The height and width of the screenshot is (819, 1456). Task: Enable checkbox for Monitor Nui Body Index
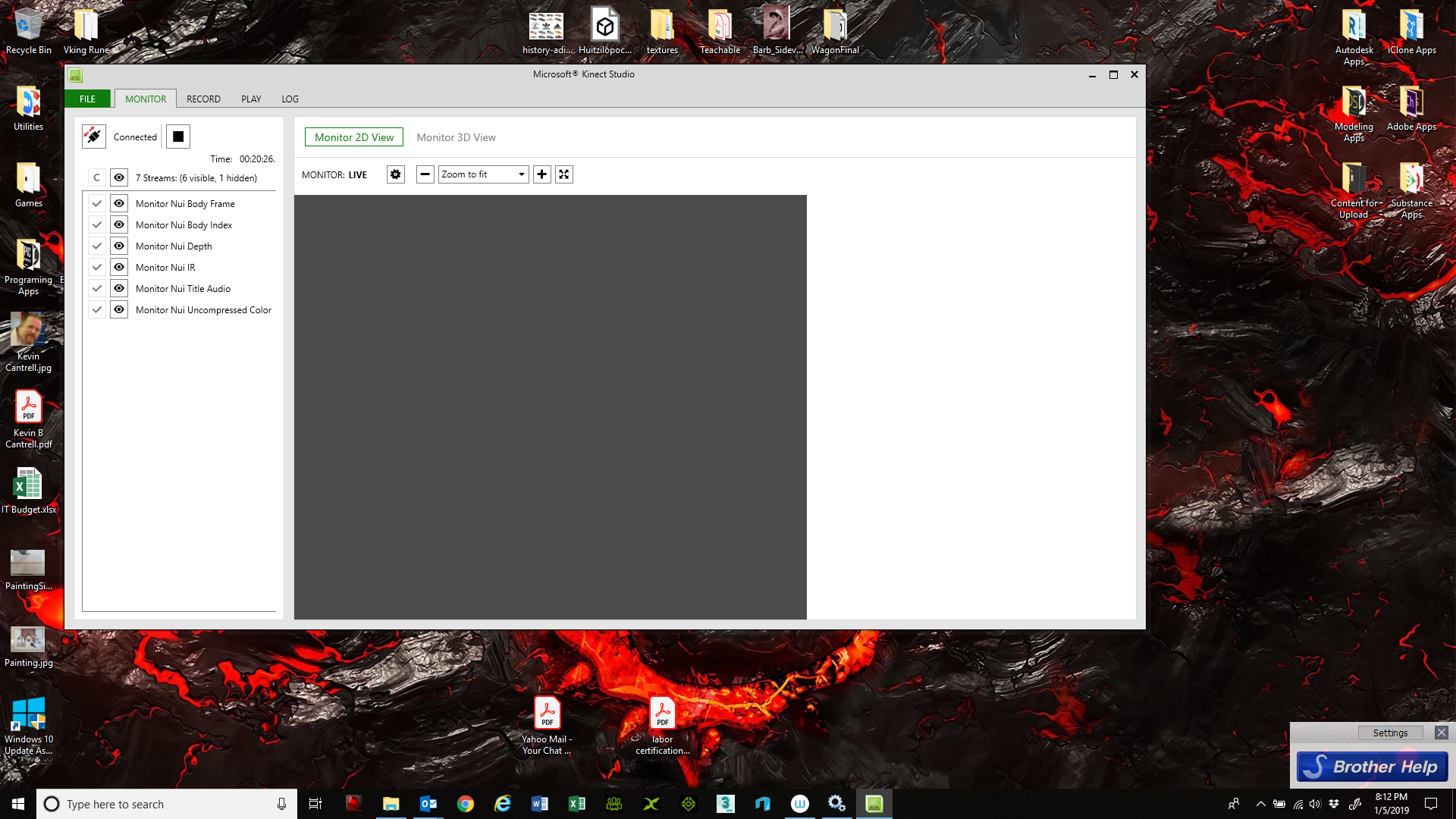tap(97, 224)
